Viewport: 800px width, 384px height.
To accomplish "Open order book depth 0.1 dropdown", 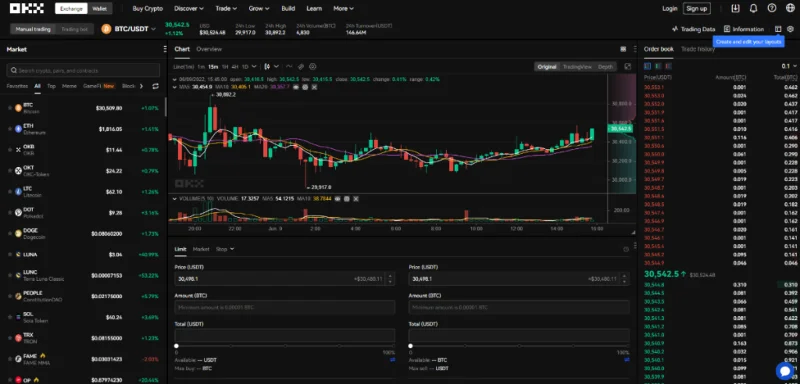I will click(789, 66).
